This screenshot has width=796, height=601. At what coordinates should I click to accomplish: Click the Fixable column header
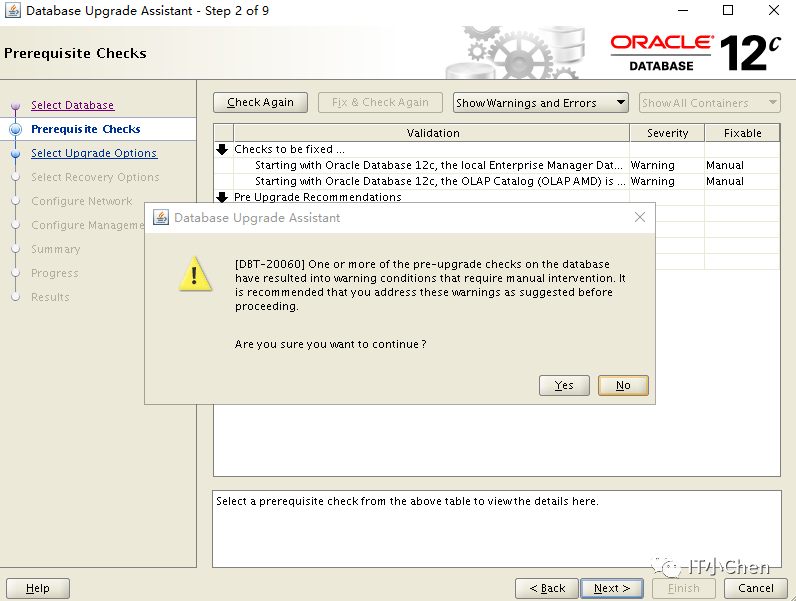point(742,133)
